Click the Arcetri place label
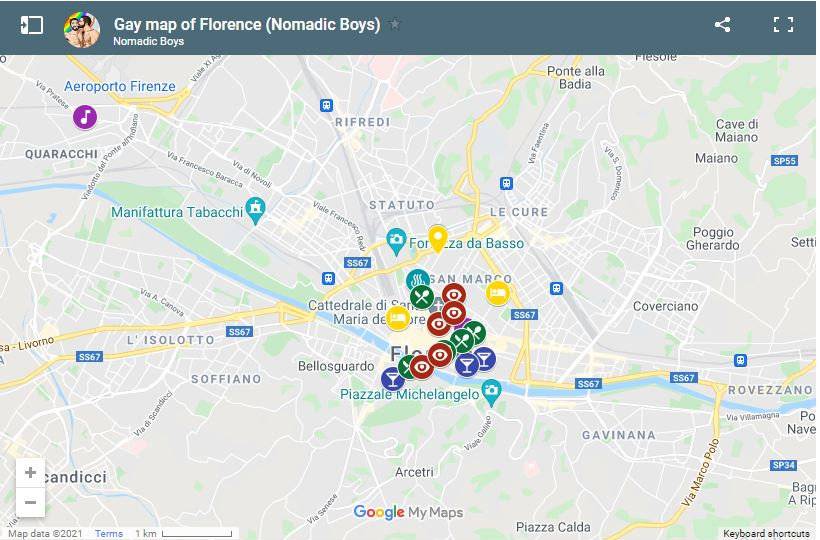820x540 pixels. pyautogui.click(x=414, y=473)
